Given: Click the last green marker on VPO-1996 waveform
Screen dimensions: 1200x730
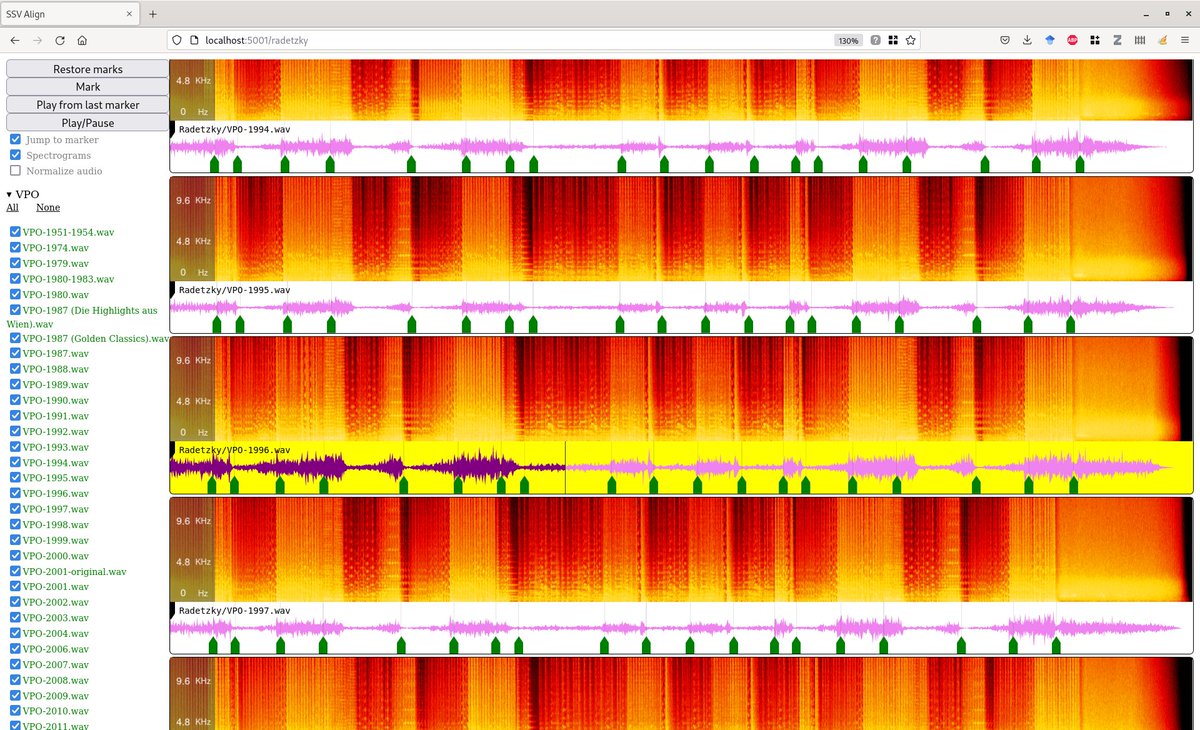Looking at the screenshot, I should click(1073, 484).
